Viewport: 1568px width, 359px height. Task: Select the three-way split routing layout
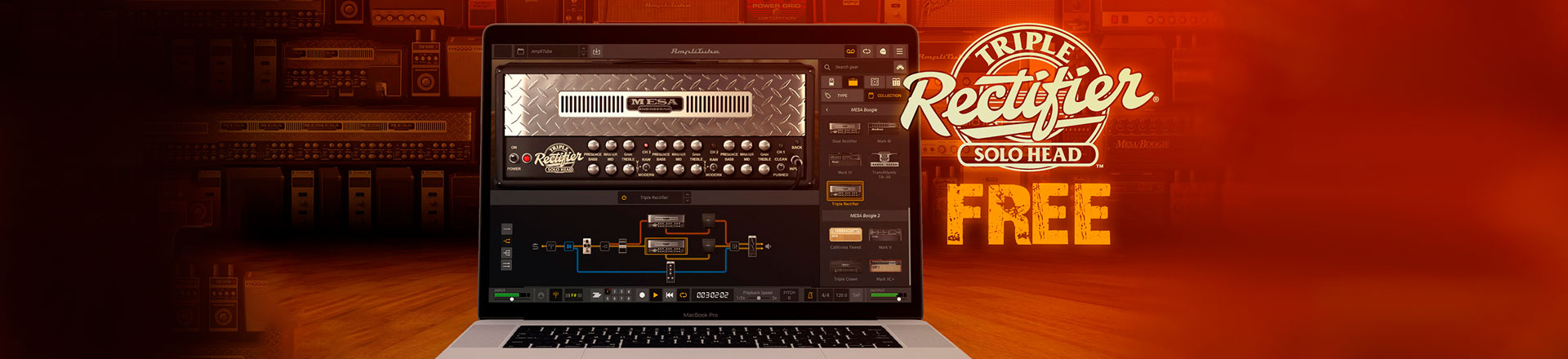[506, 253]
